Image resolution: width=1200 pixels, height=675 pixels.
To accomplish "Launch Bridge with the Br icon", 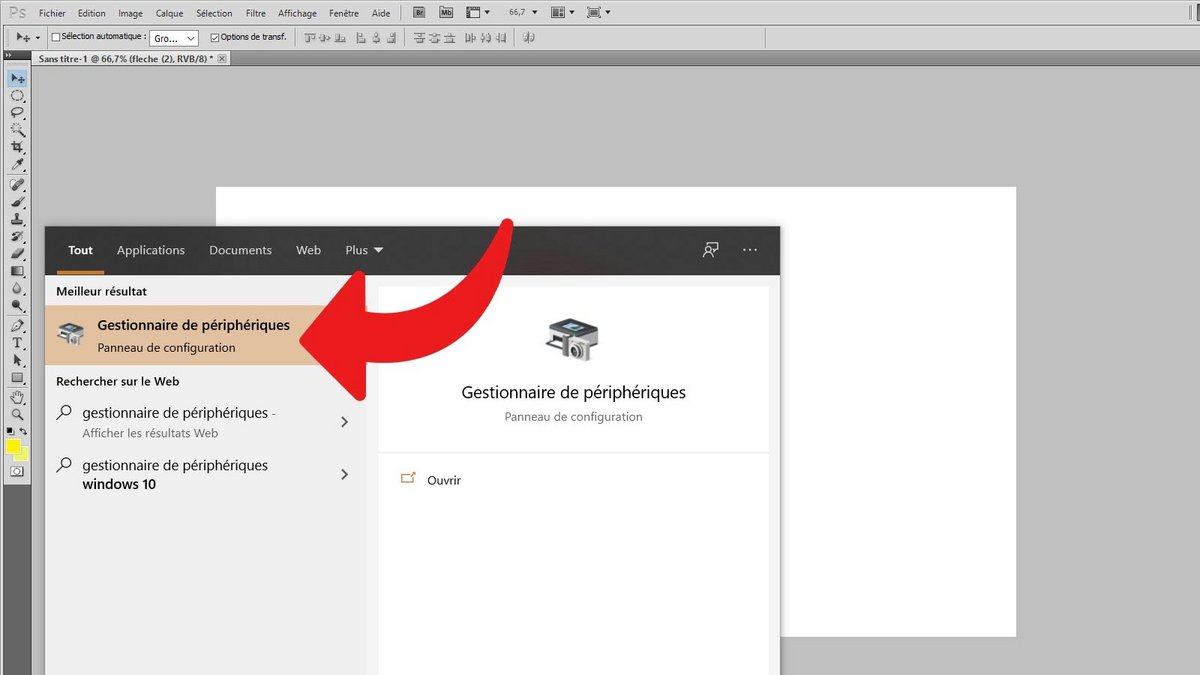I will [x=420, y=13].
